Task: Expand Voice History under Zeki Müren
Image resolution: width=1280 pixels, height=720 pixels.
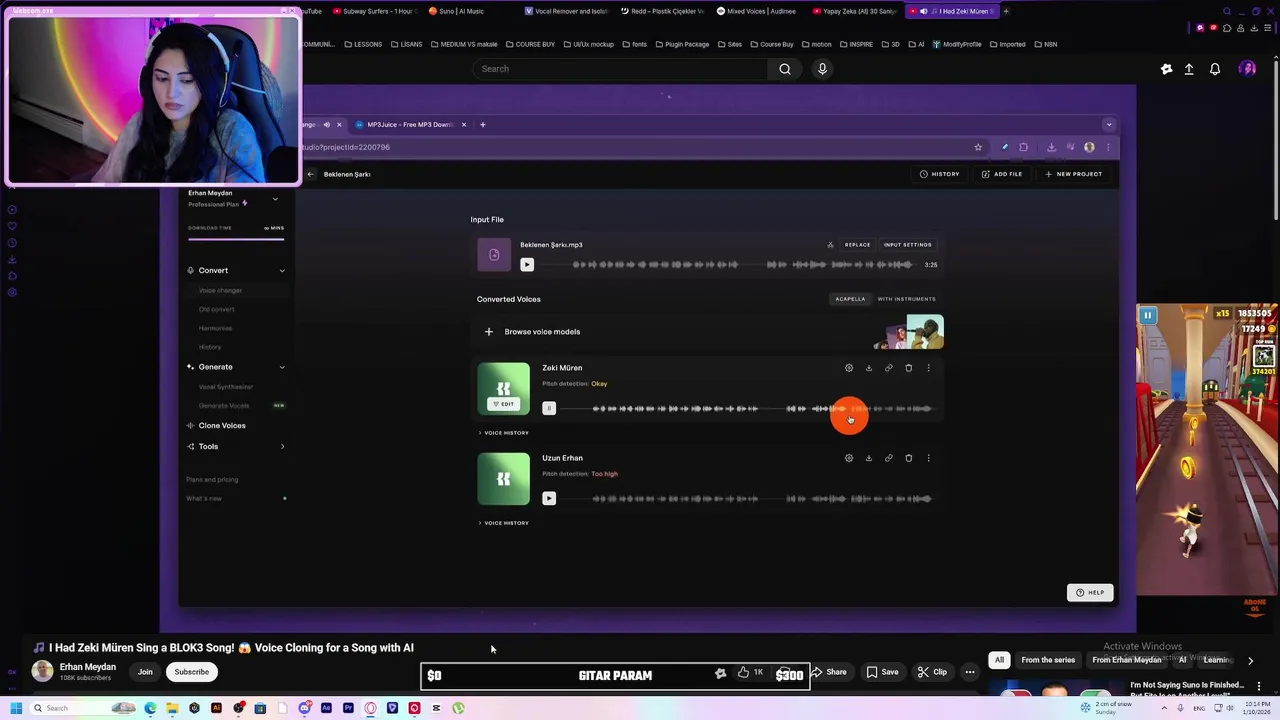Action: click(504, 433)
